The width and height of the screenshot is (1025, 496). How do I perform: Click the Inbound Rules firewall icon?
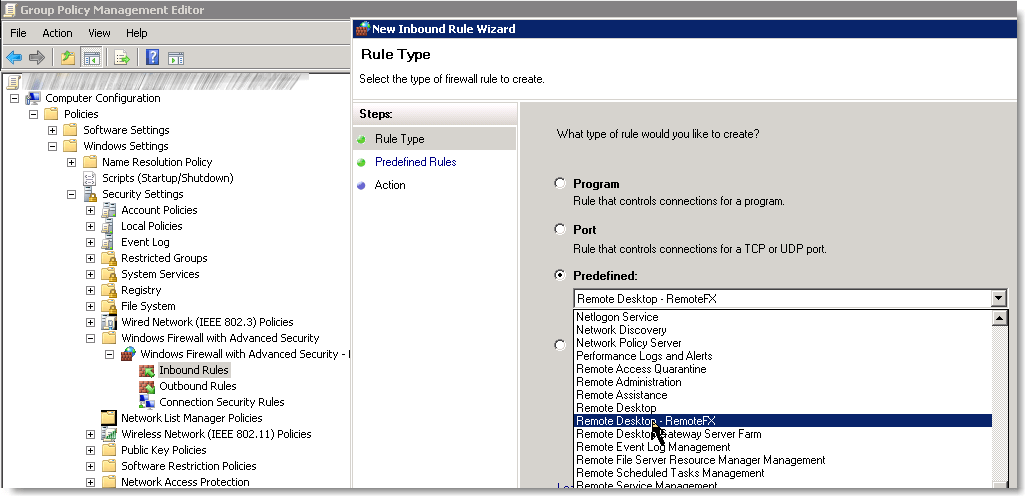(147, 370)
